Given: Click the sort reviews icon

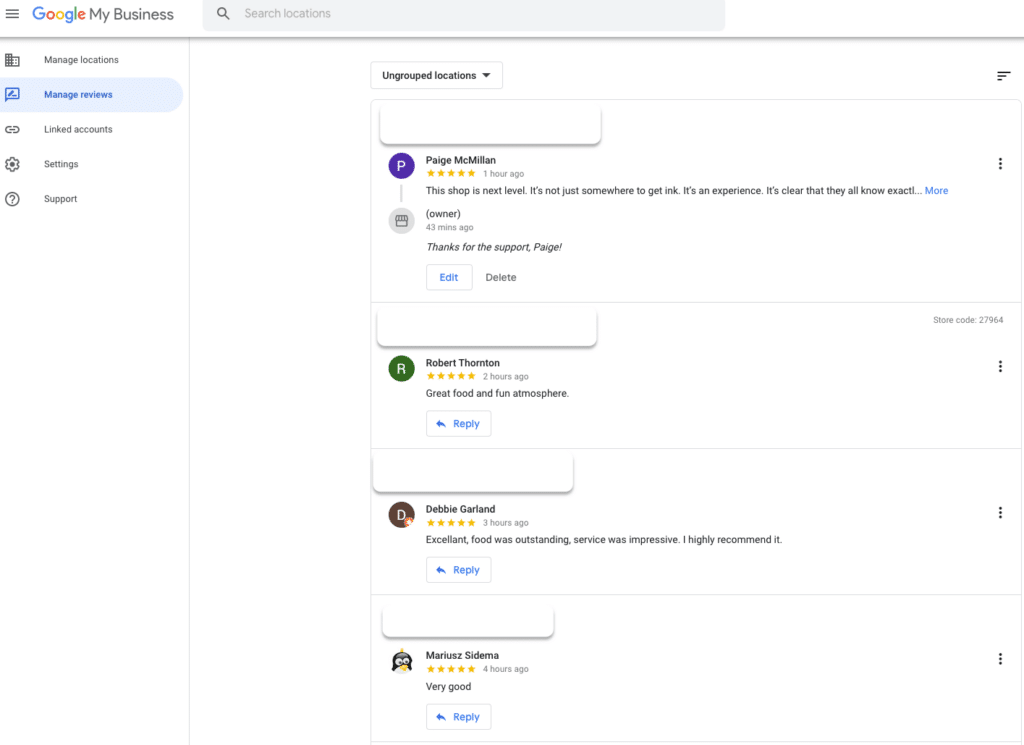Looking at the screenshot, I should 1003,75.
